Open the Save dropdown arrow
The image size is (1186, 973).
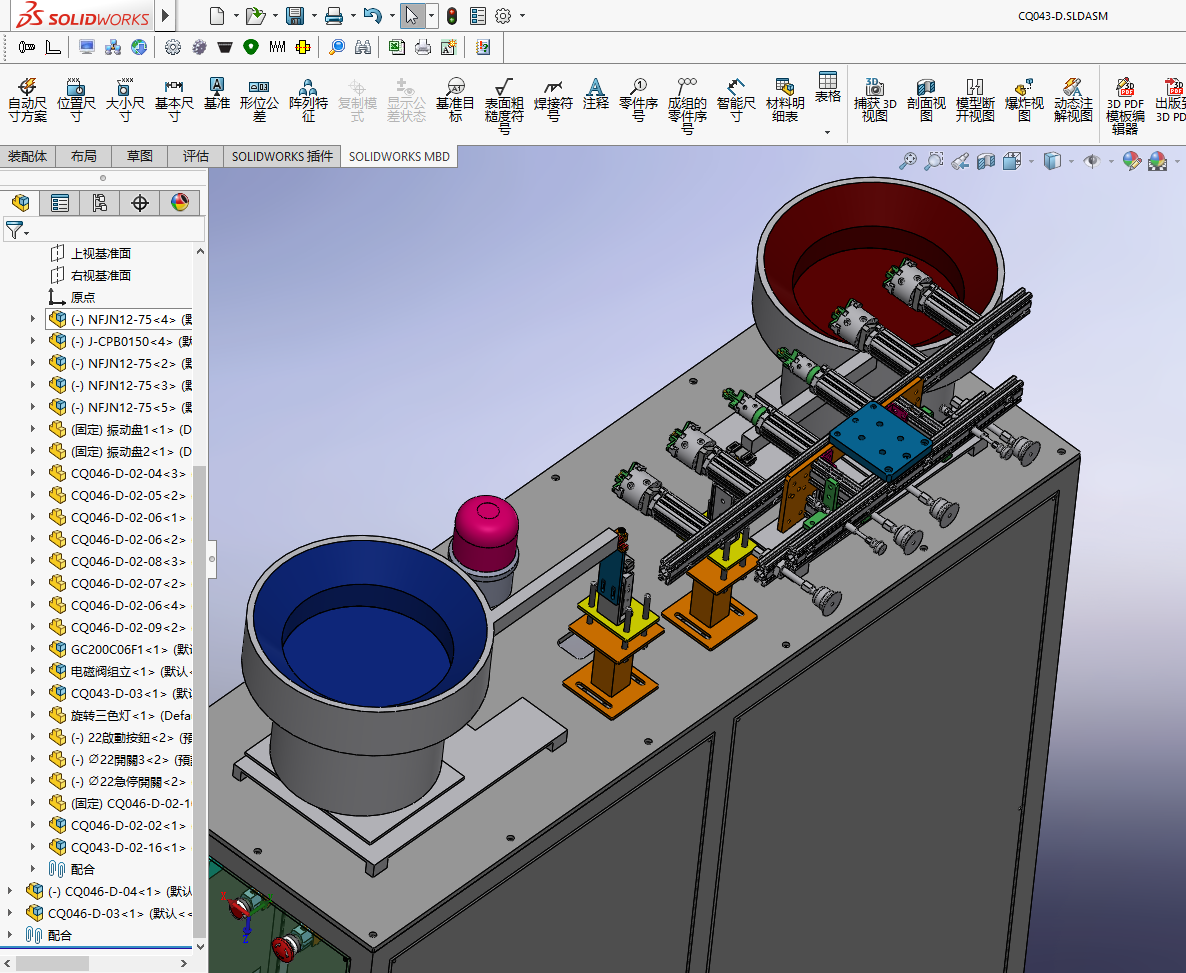314,16
